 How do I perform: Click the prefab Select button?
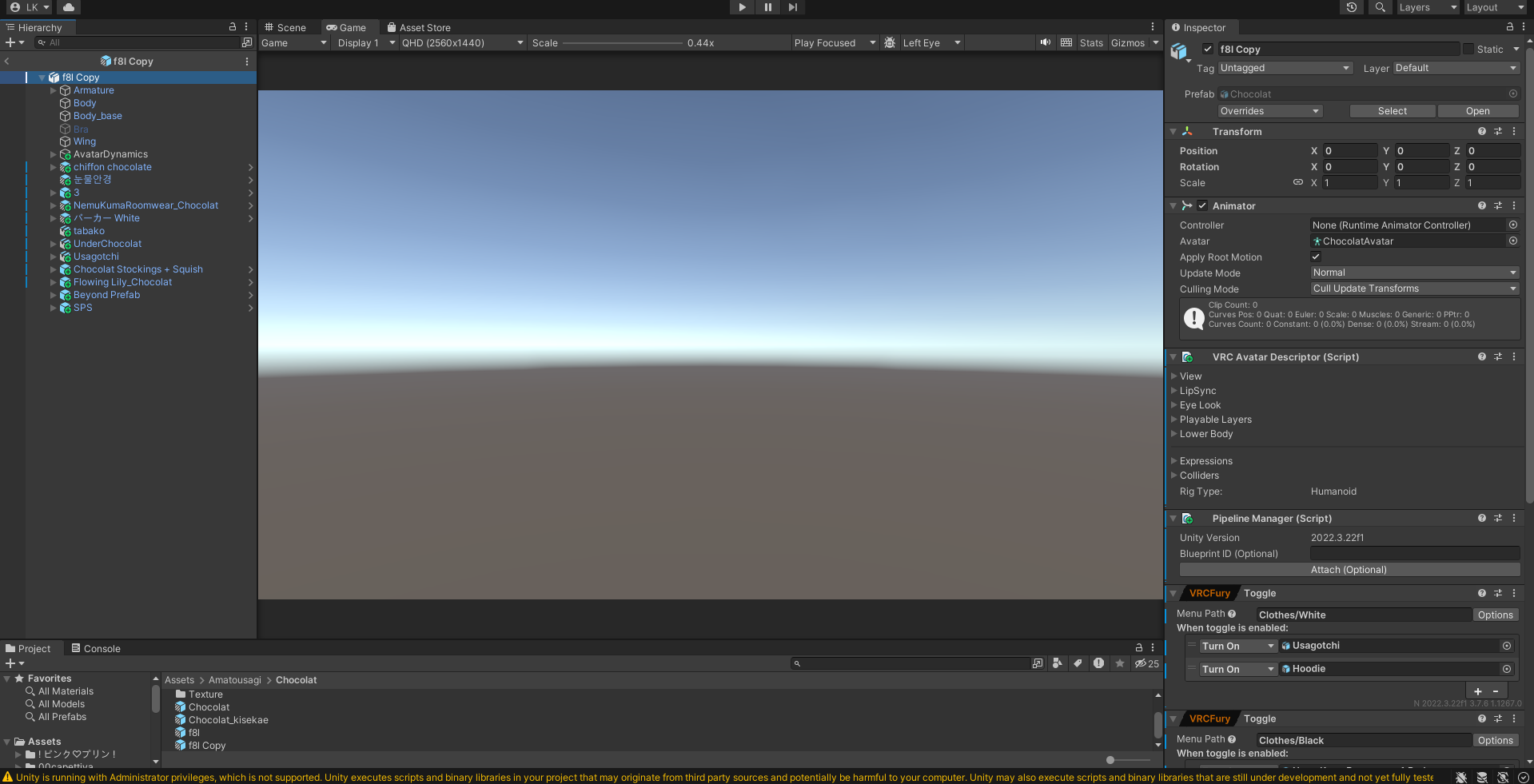tap(1393, 111)
